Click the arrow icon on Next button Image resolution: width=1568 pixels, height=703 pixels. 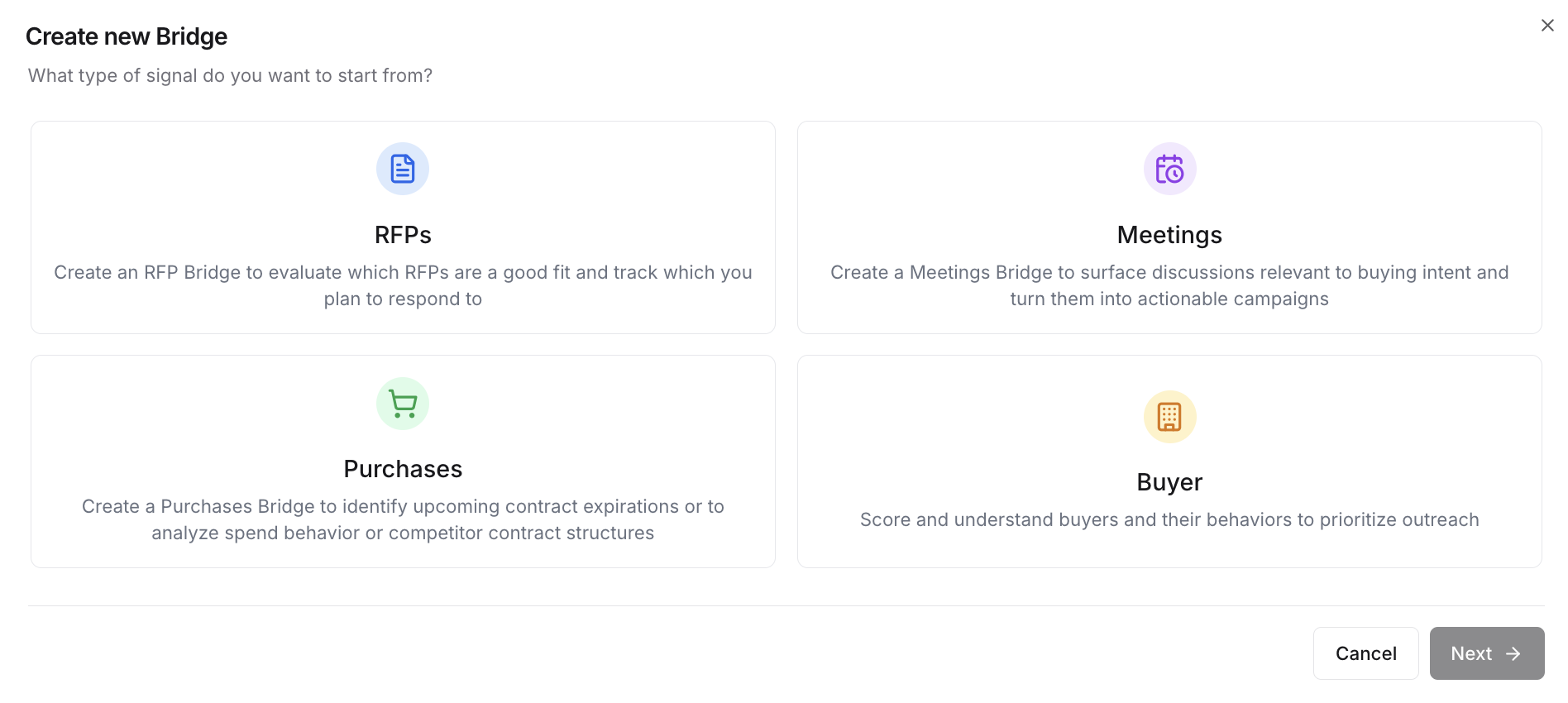pyautogui.click(x=1513, y=653)
